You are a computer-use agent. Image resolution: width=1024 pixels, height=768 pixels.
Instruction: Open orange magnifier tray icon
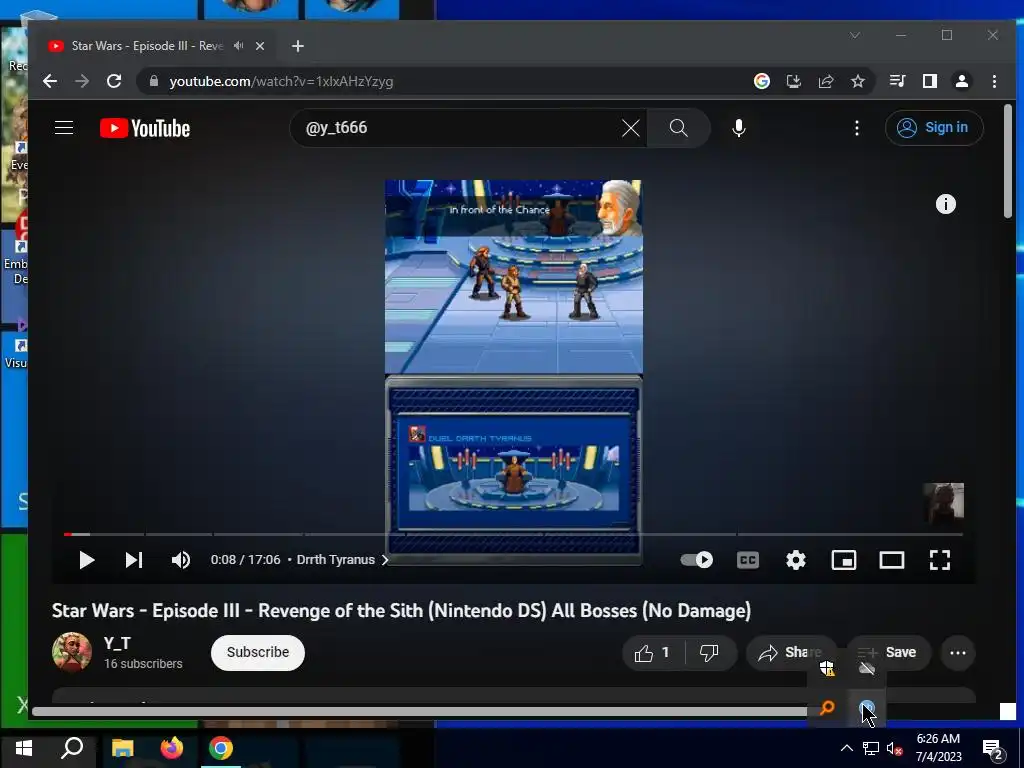tap(827, 708)
